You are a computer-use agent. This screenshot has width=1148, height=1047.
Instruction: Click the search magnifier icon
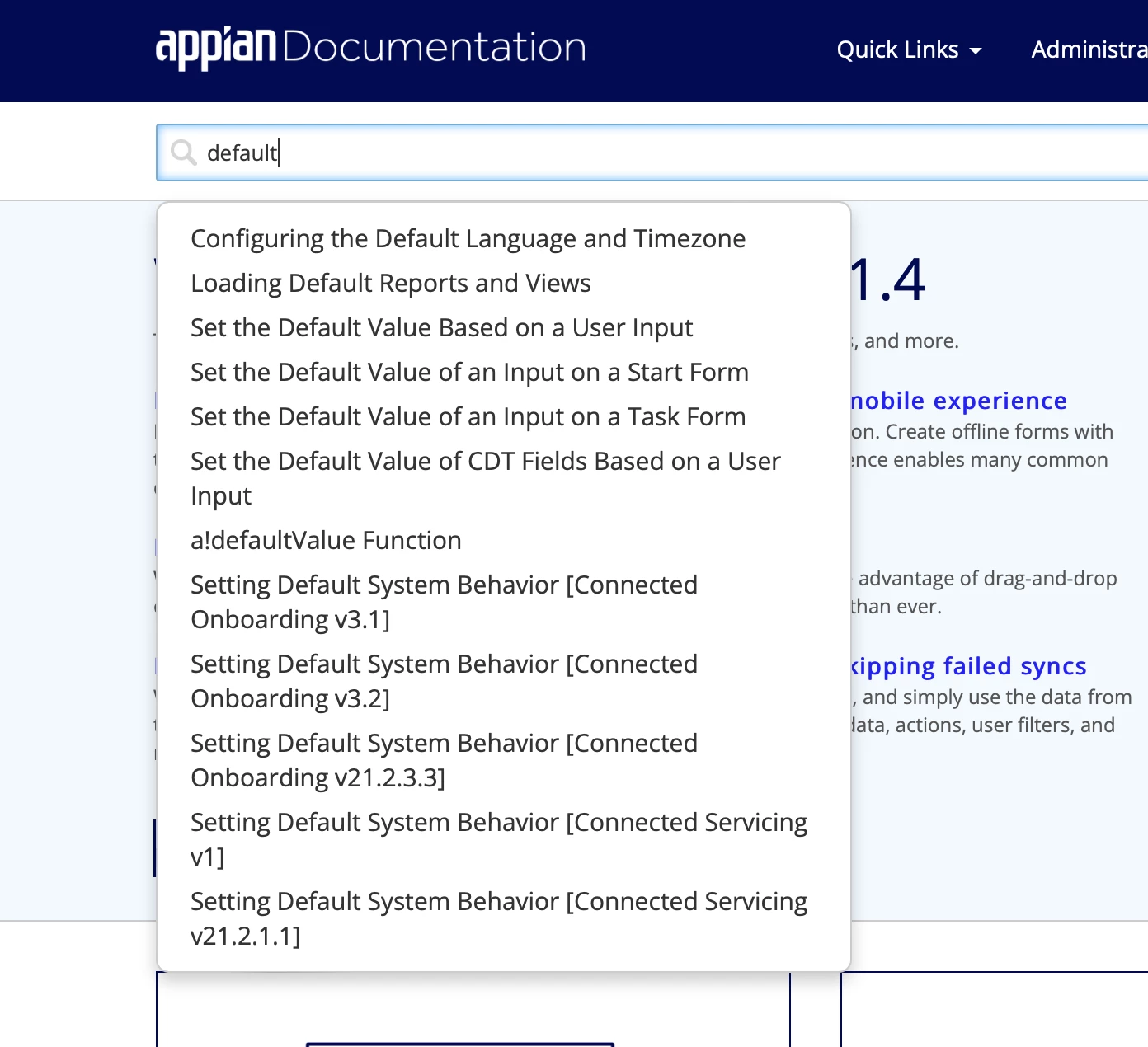click(x=183, y=153)
